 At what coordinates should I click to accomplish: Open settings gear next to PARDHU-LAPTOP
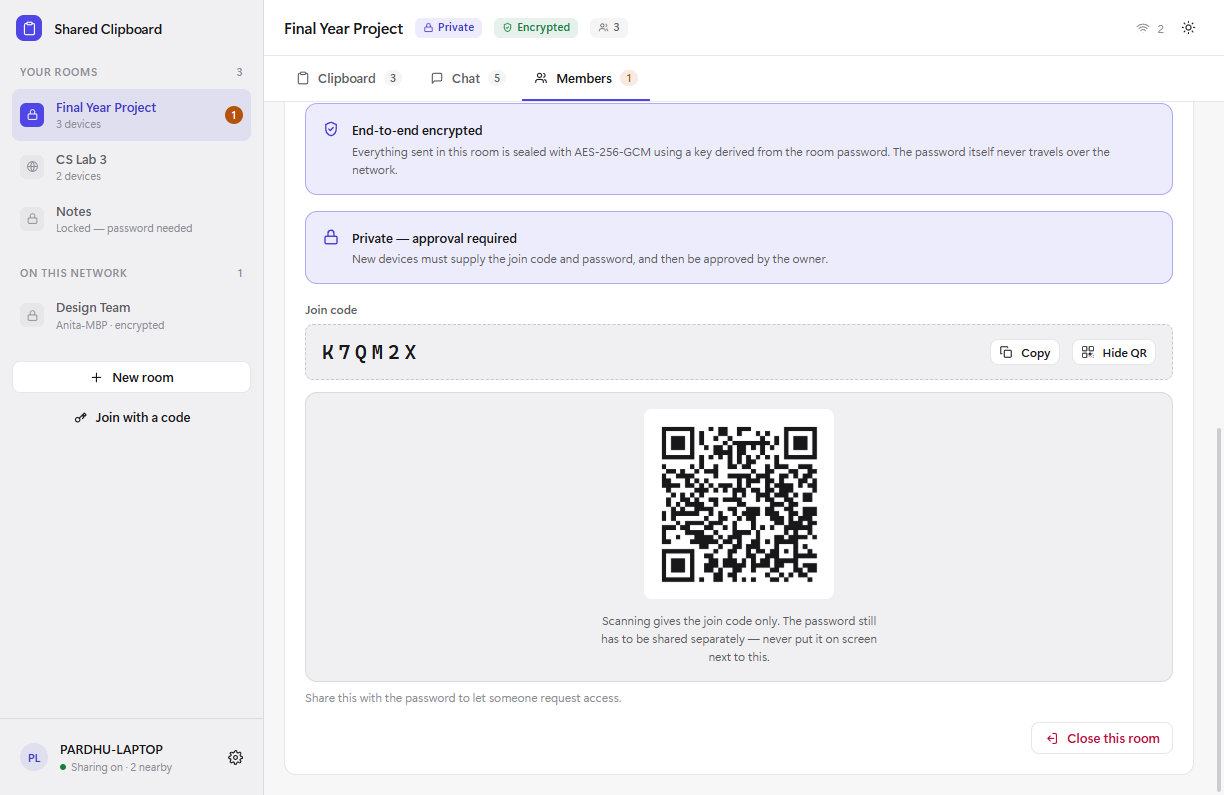click(x=236, y=758)
